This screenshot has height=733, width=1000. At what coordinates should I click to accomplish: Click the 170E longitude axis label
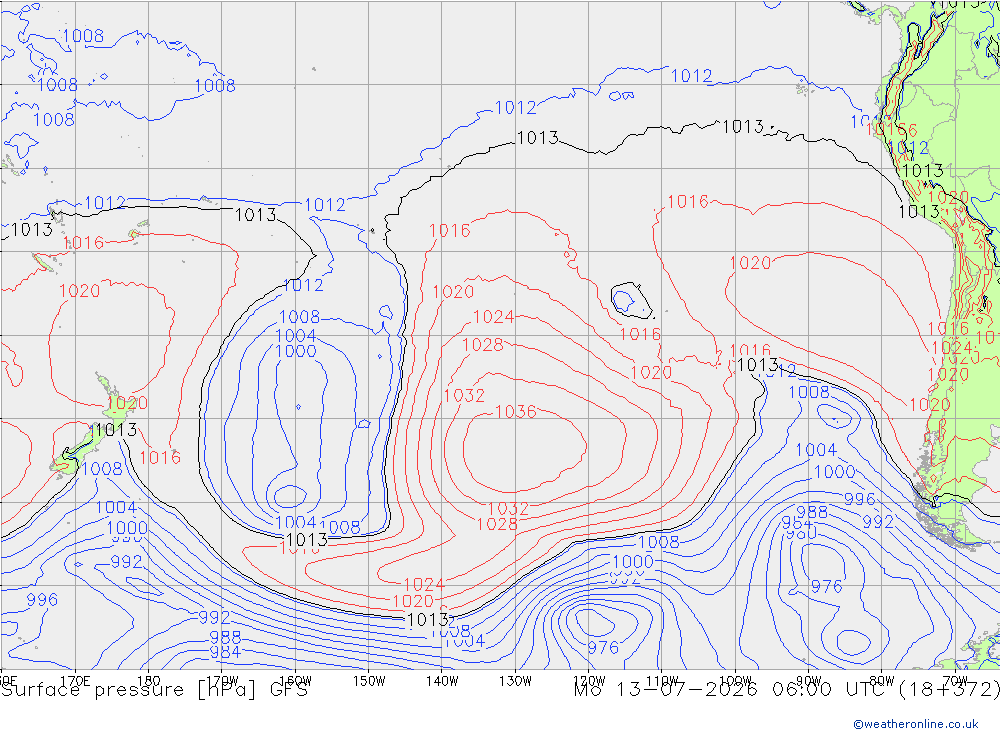(x=75, y=681)
